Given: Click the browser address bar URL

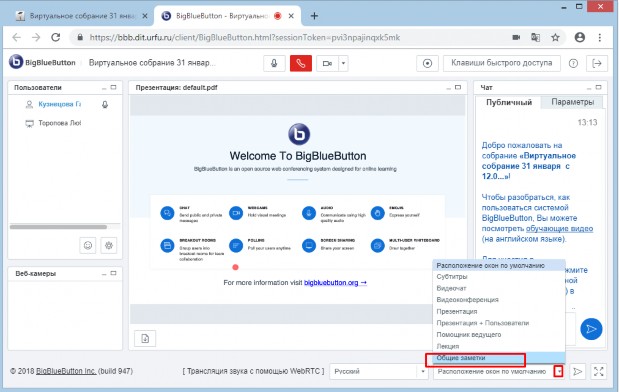Looking at the screenshot, I should click(x=245, y=38).
